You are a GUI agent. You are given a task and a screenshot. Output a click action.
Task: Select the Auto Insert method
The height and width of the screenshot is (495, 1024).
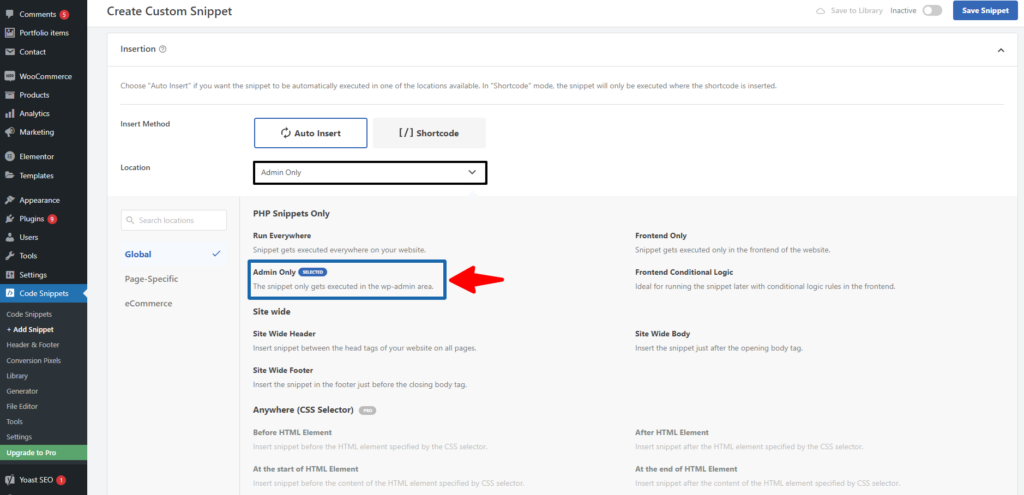[310, 133]
